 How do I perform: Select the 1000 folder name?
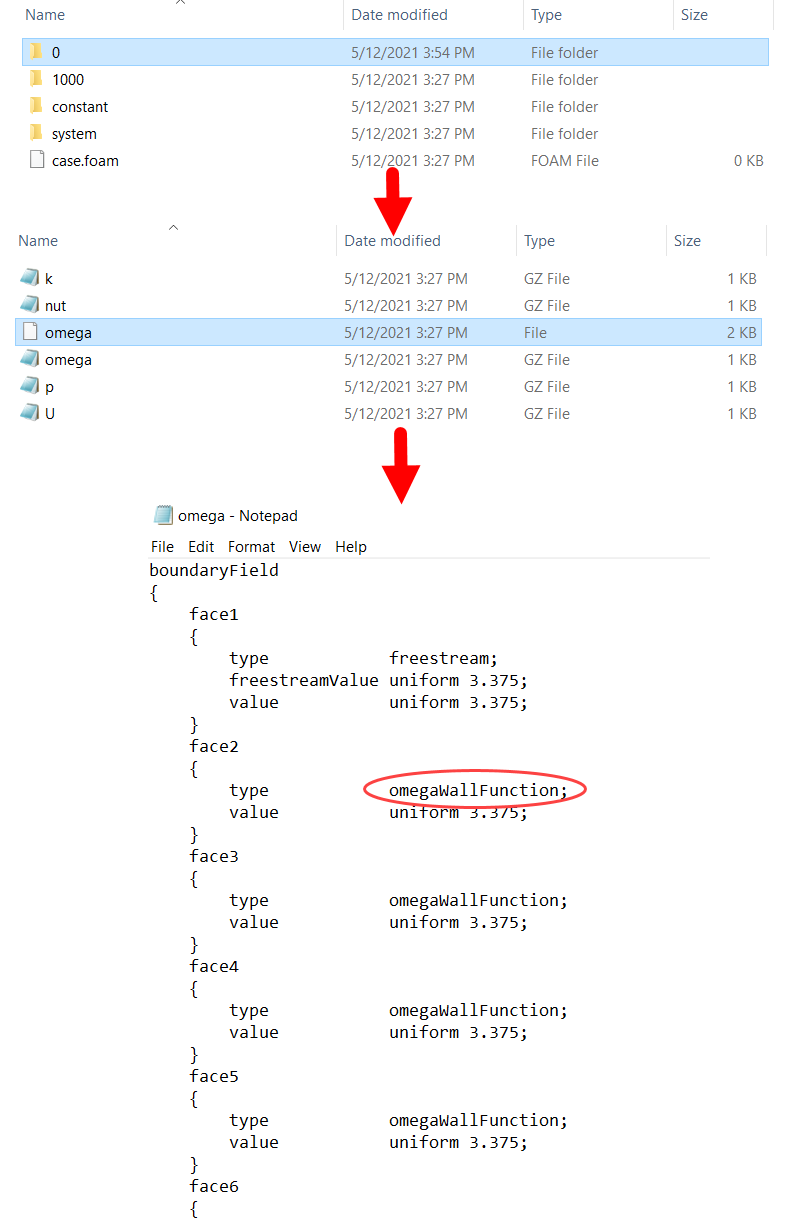pos(68,79)
